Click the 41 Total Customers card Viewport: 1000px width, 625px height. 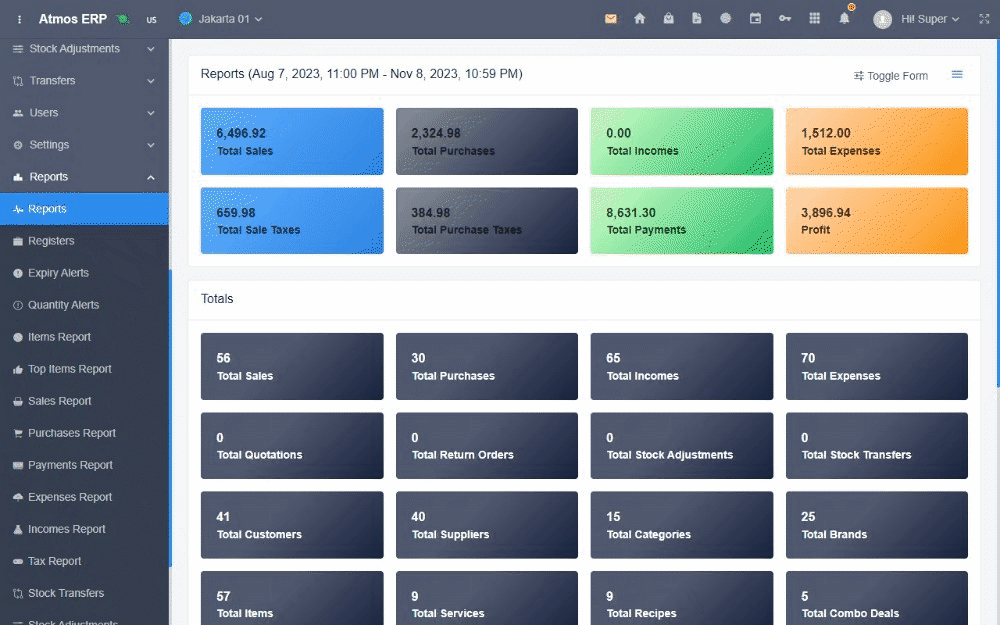pos(292,525)
